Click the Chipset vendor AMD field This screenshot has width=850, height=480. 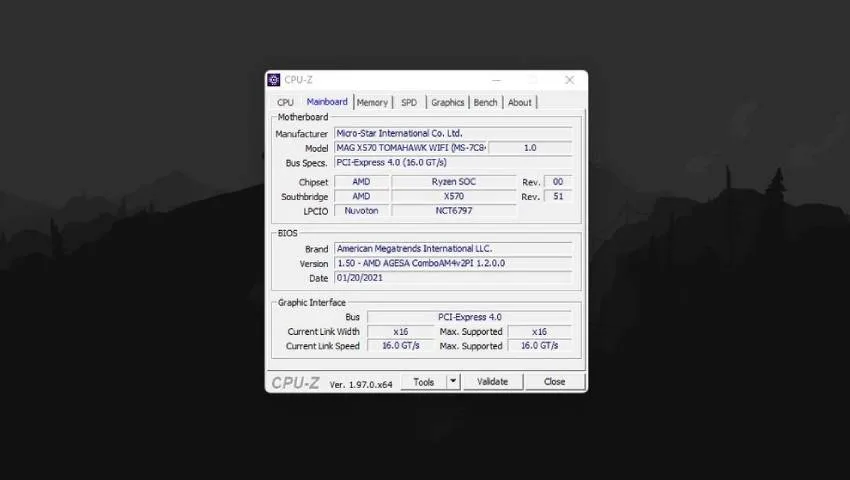(x=362, y=182)
